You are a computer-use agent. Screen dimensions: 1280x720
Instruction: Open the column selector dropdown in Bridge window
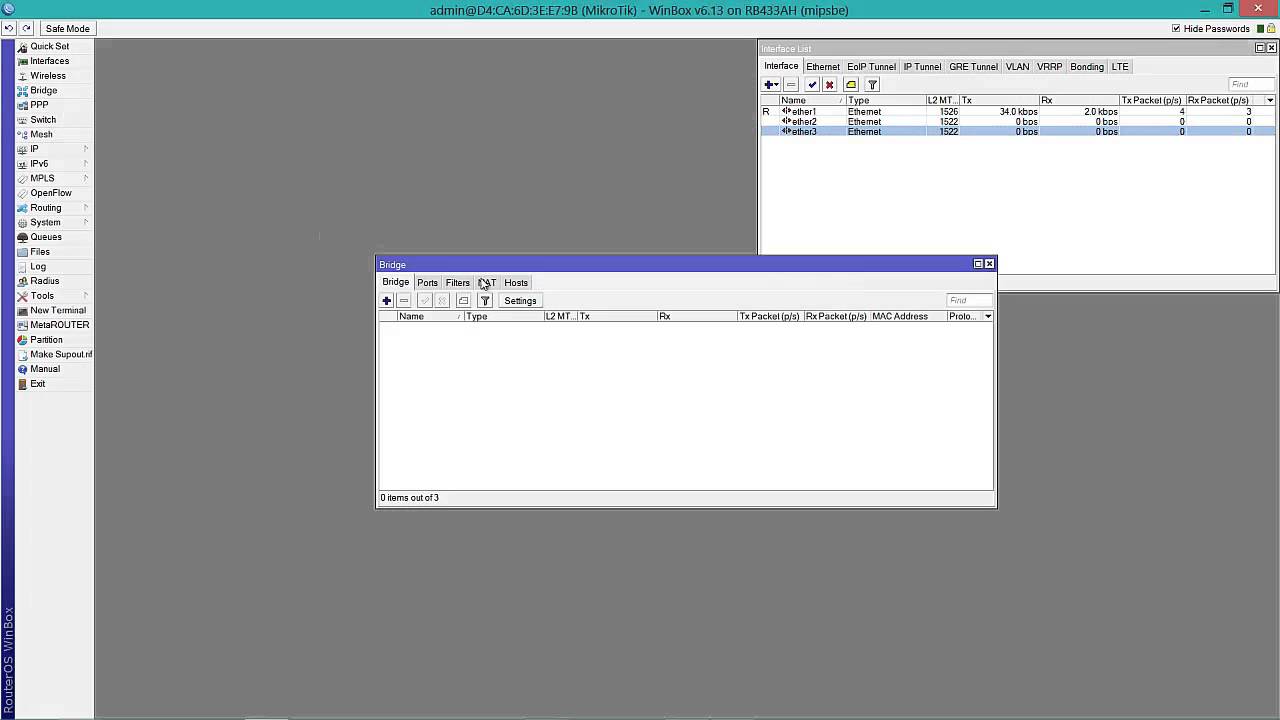988,317
